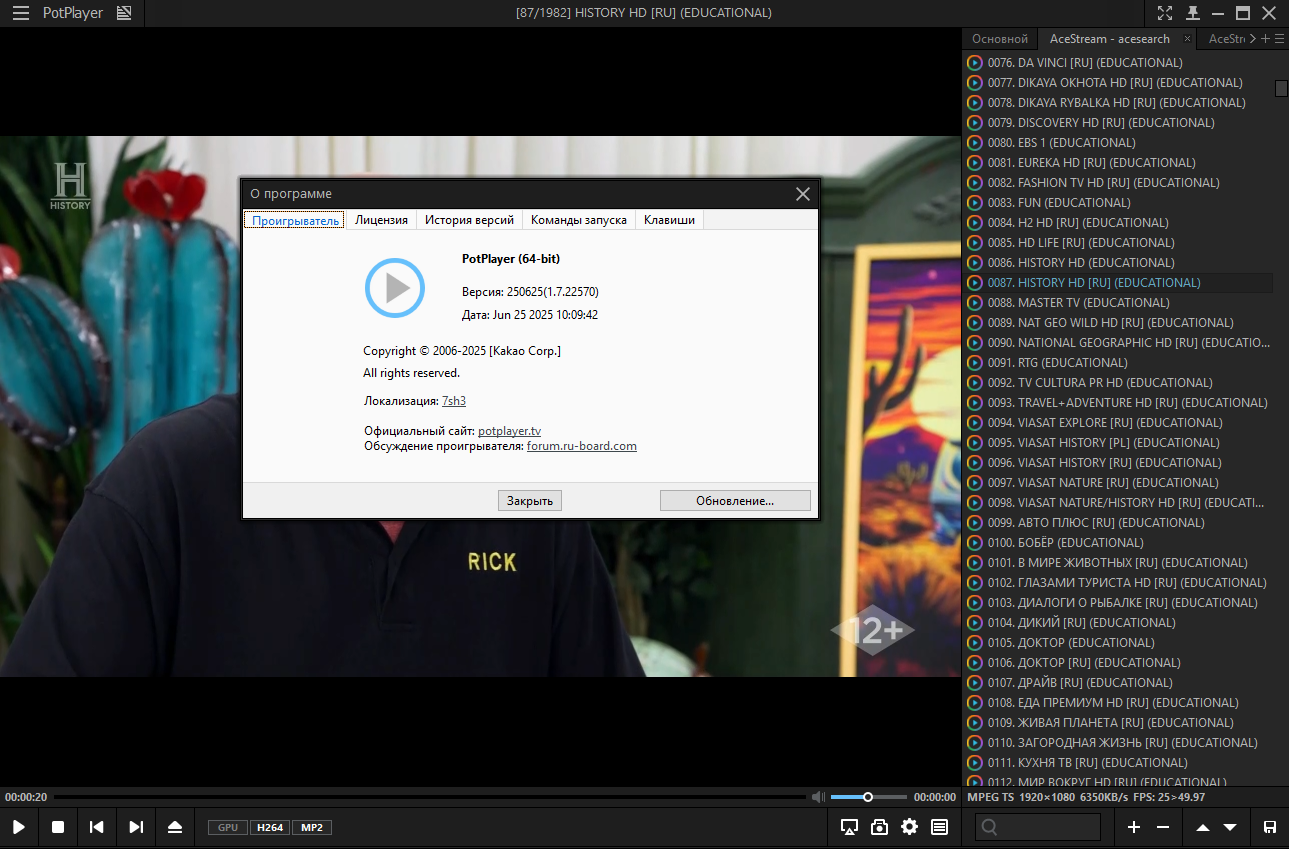
Task: Focus the playlist search field
Action: tap(1038, 827)
